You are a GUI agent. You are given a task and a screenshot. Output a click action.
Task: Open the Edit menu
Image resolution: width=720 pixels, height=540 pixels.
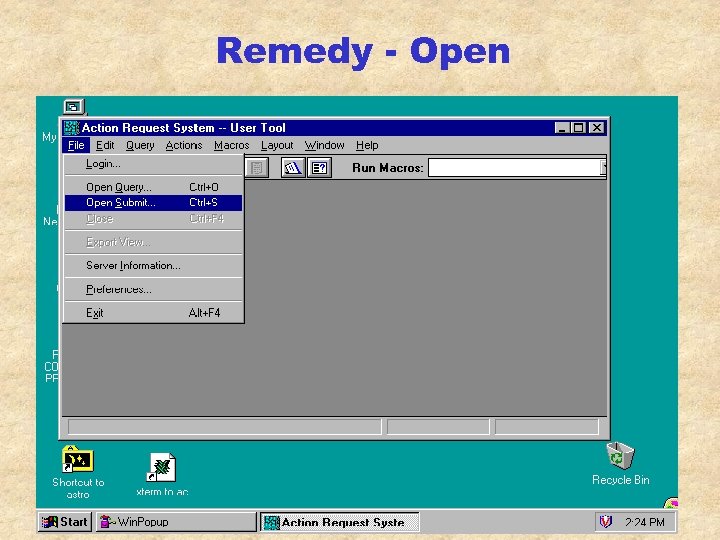105,145
